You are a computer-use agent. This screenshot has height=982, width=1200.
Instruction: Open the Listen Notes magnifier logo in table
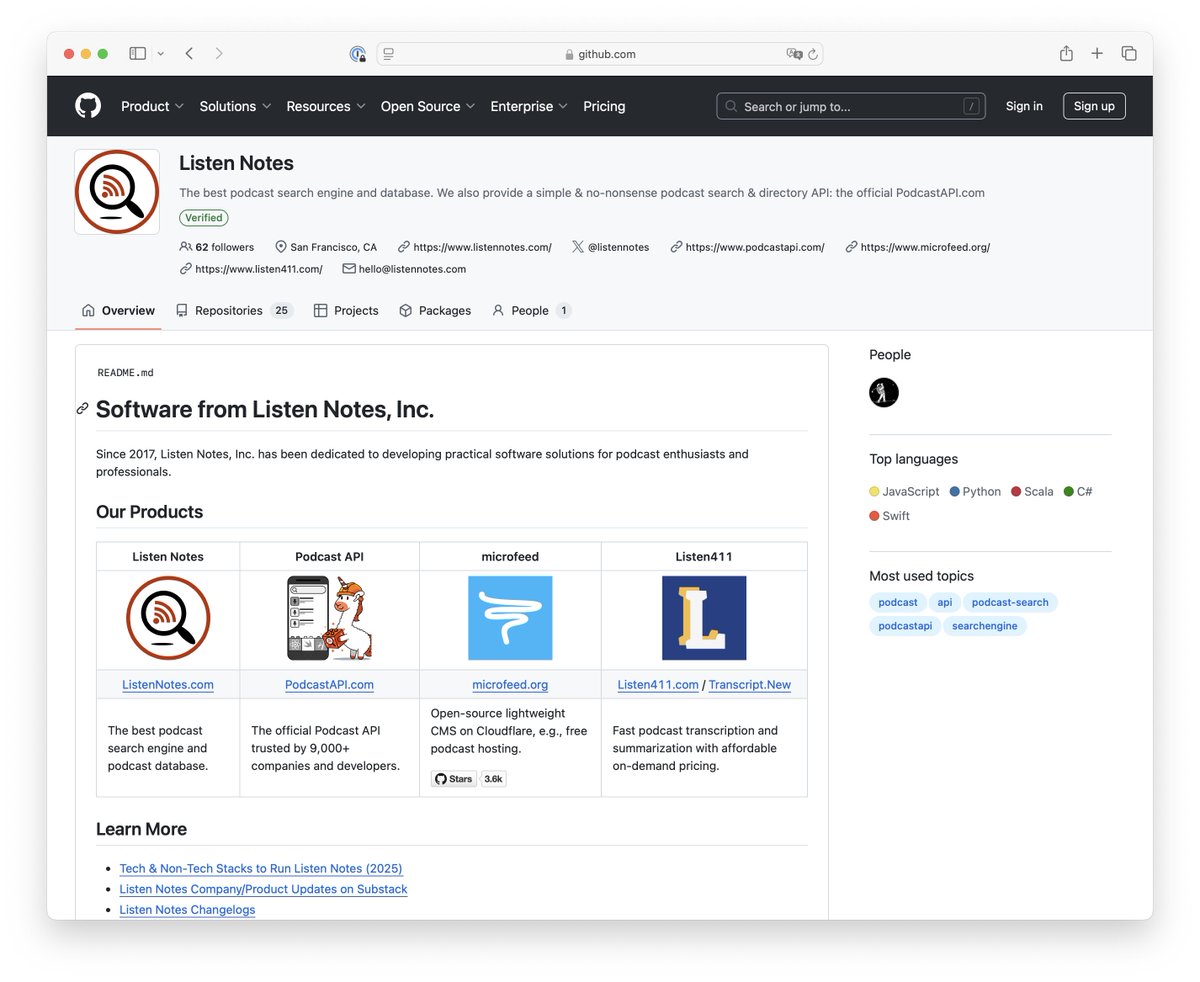pos(168,619)
